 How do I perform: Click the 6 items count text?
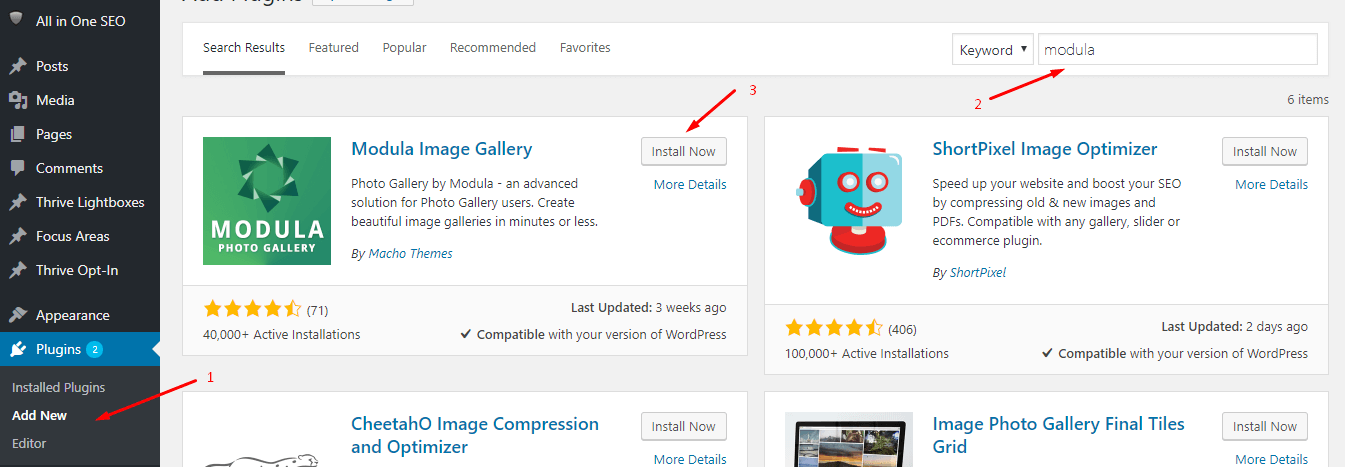pyautogui.click(x=1308, y=99)
